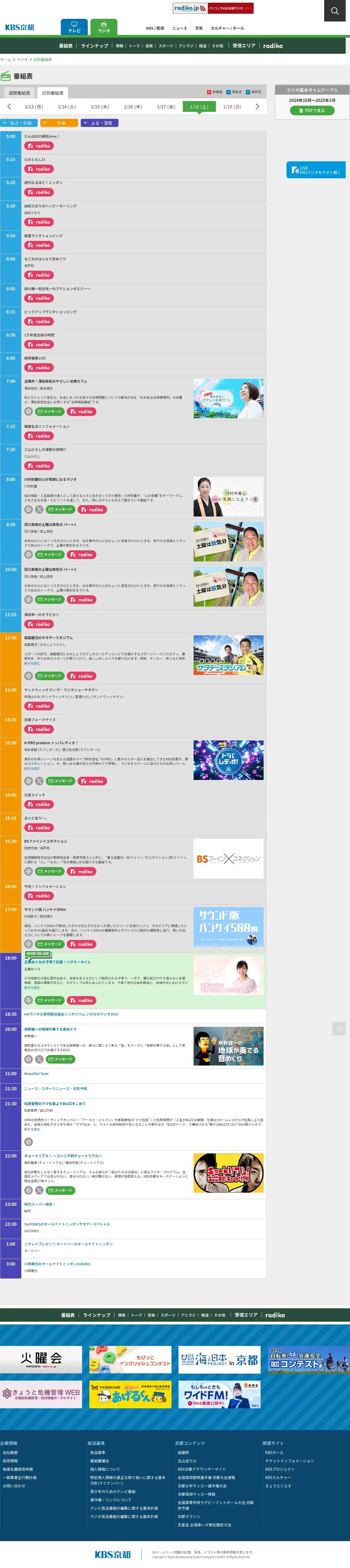Open the search magnifier icon
Viewport: 350px width, 1568px height.
pos(335,11)
